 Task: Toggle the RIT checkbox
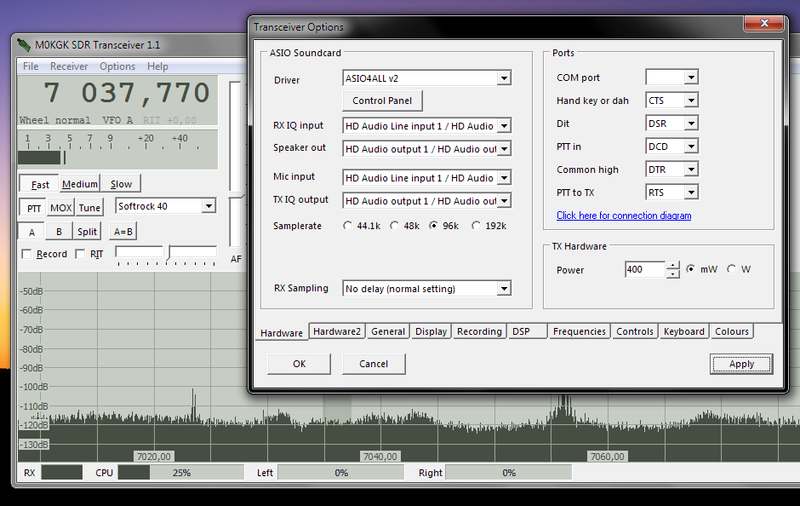pyautogui.click(x=81, y=254)
